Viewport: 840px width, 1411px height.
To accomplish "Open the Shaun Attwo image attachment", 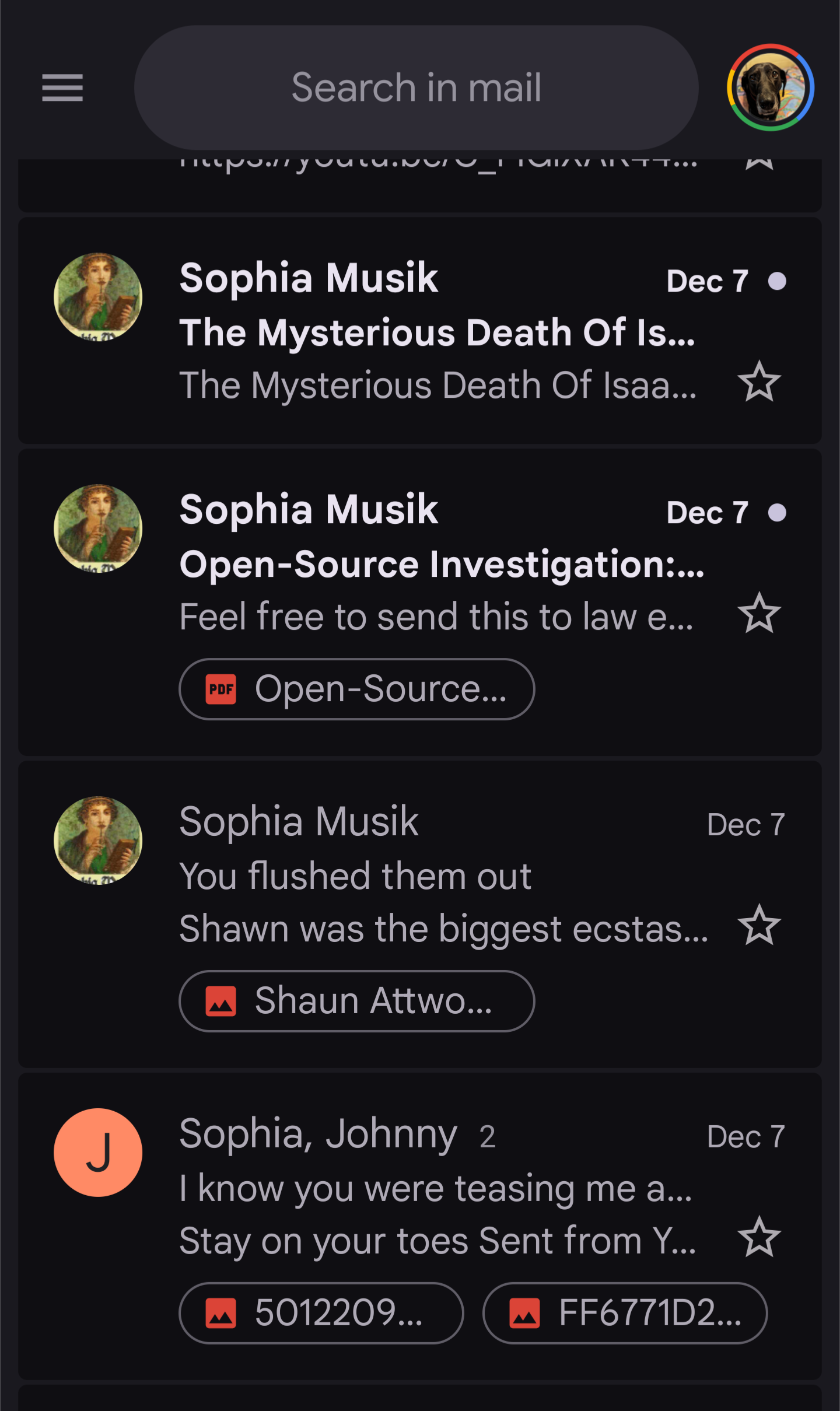I will [x=356, y=1001].
